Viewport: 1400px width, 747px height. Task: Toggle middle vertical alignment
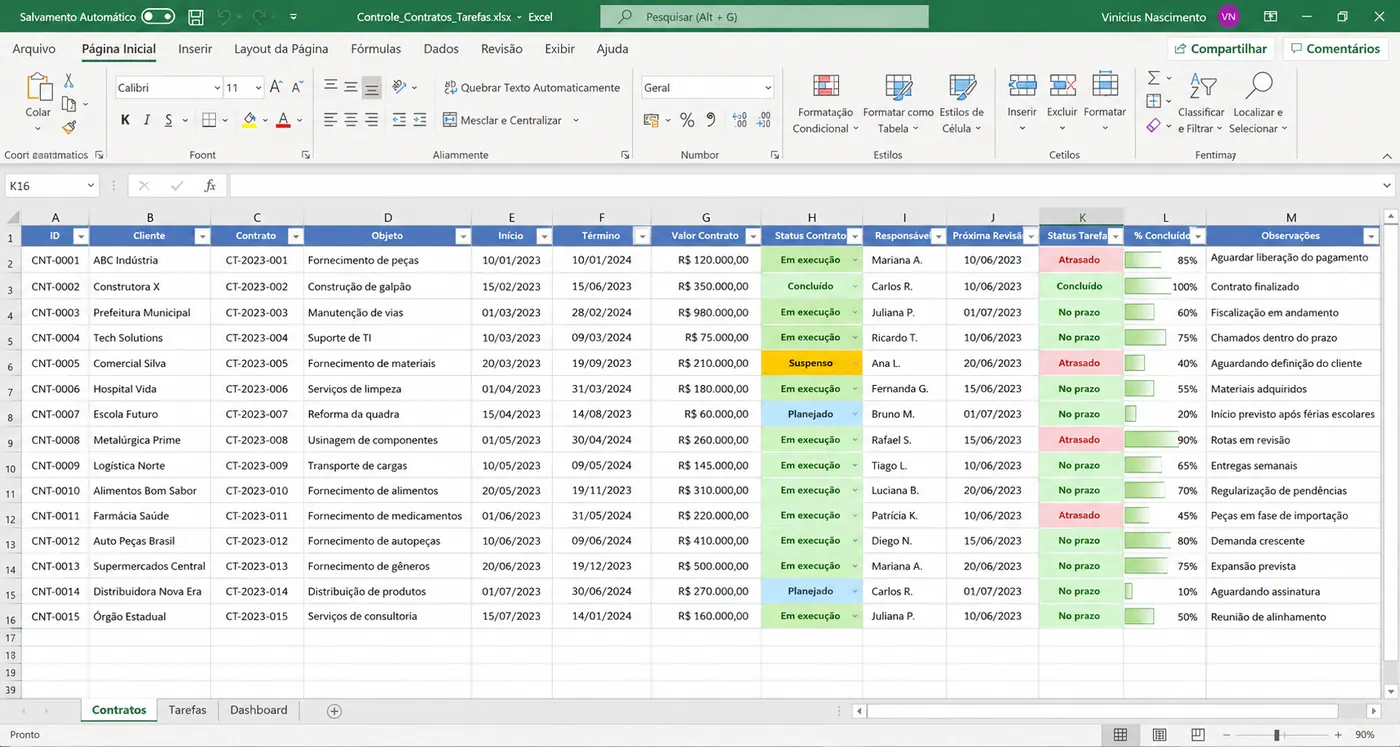click(x=351, y=88)
